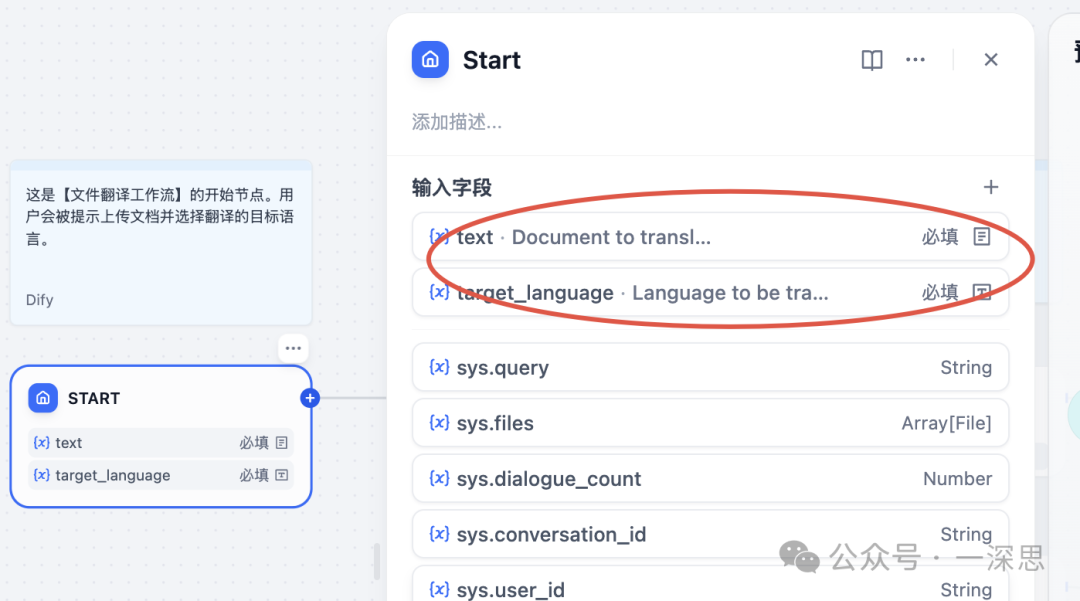Viewport: 1080px width, 601px height.
Task: Click the Start title in panel header
Action: coord(492,61)
